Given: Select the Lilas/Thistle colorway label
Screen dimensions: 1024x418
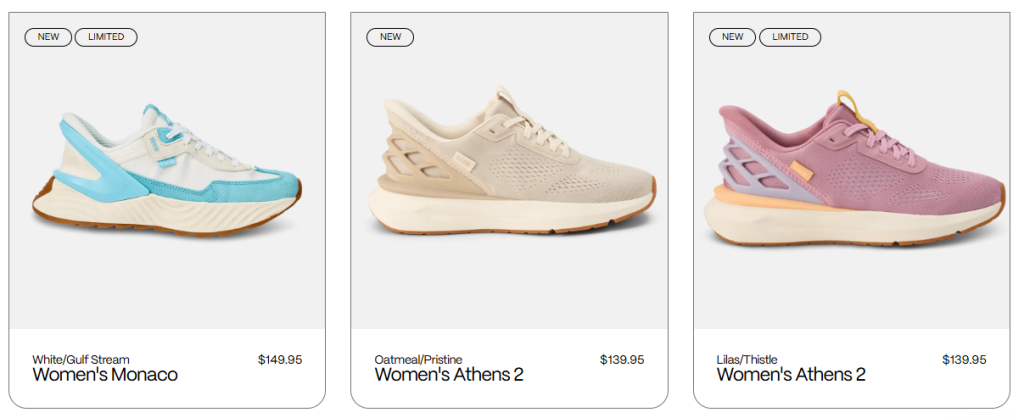Looking at the screenshot, I should 747,359.
